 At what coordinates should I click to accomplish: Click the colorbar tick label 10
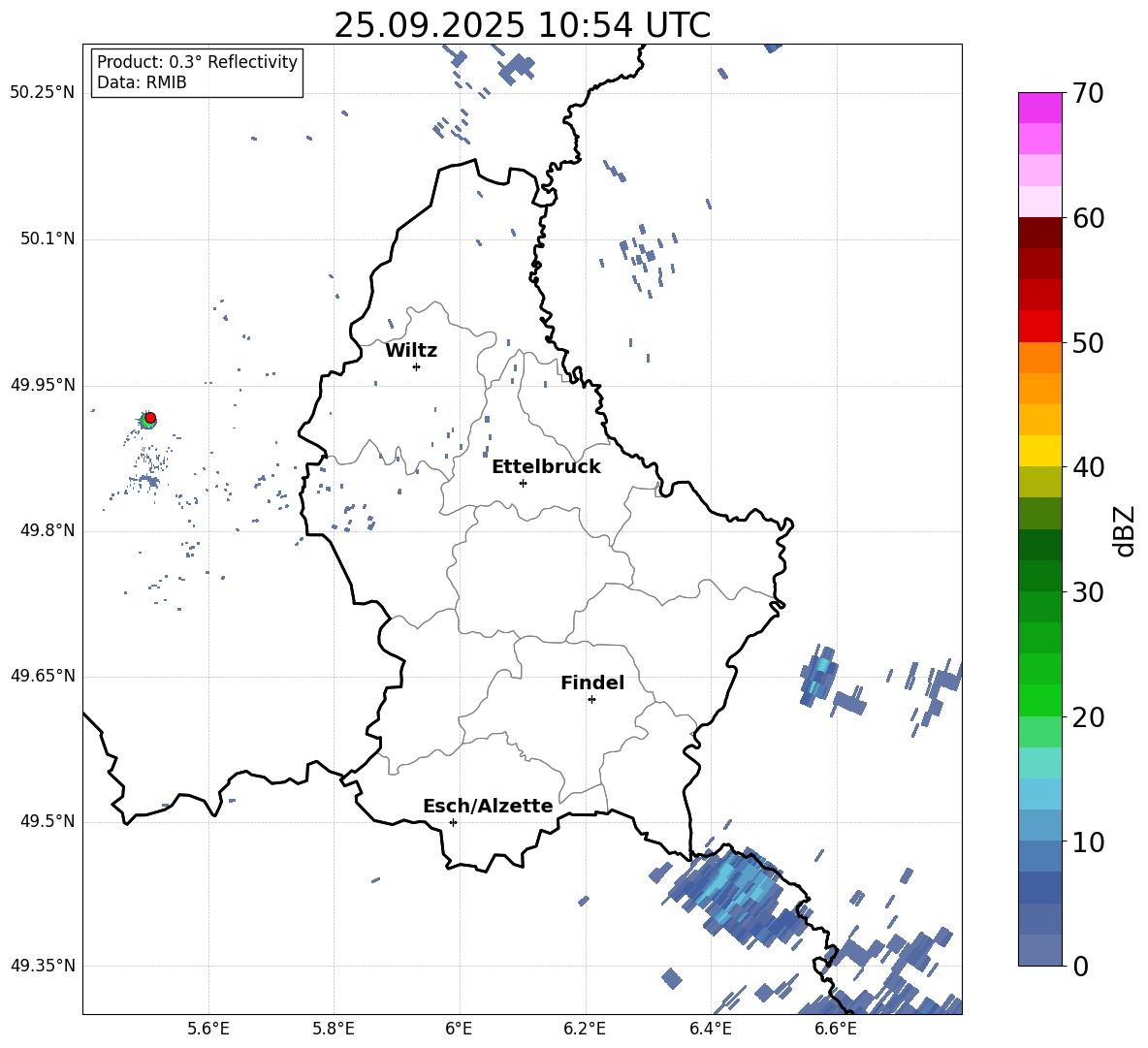point(1088,842)
